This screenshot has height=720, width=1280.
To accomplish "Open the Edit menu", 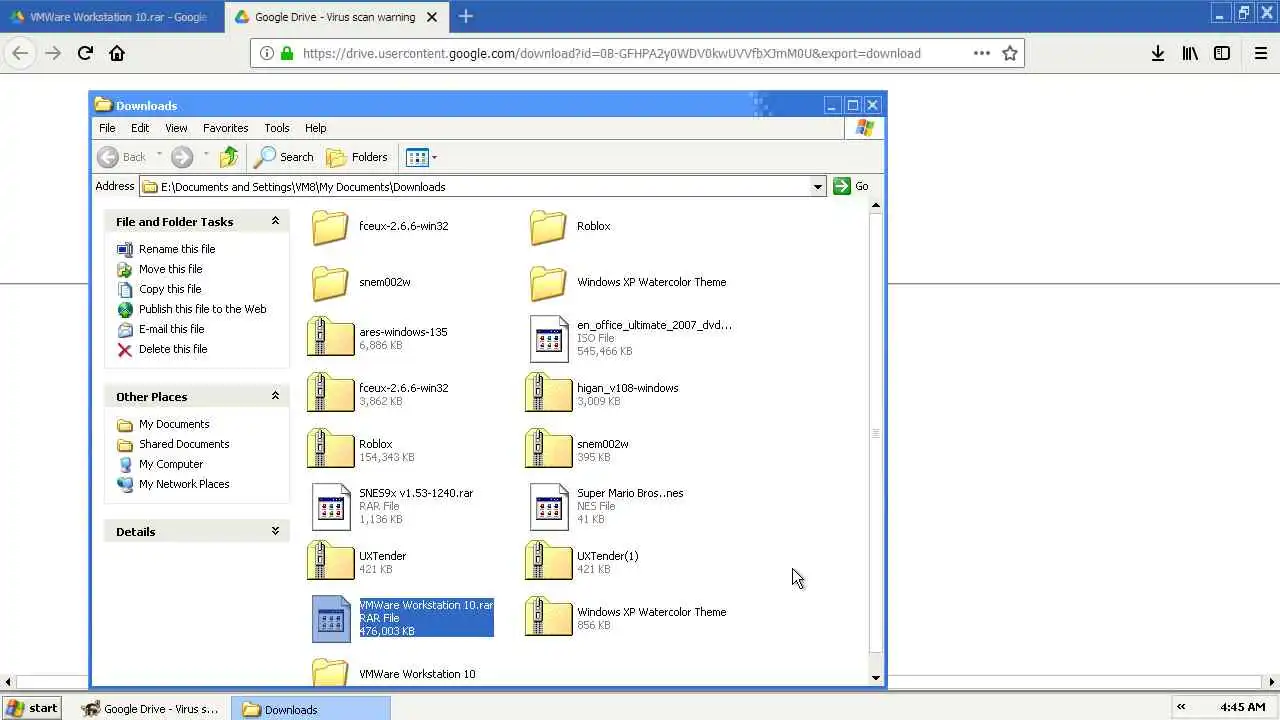I will (x=140, y=128).
